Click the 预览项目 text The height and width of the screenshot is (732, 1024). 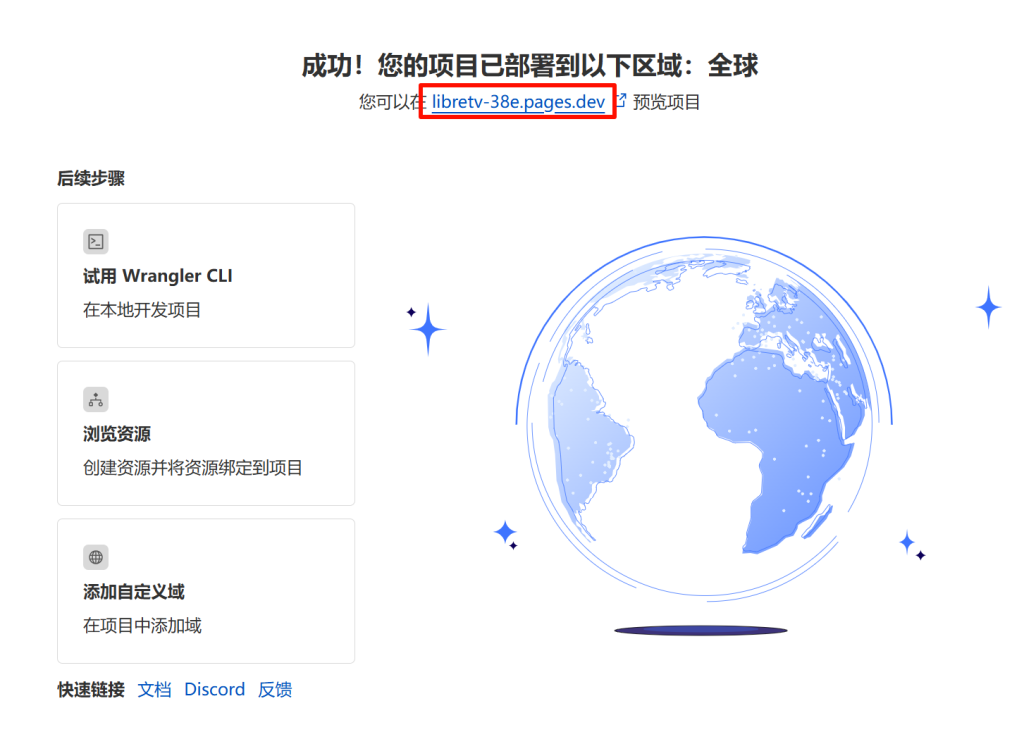666,102
